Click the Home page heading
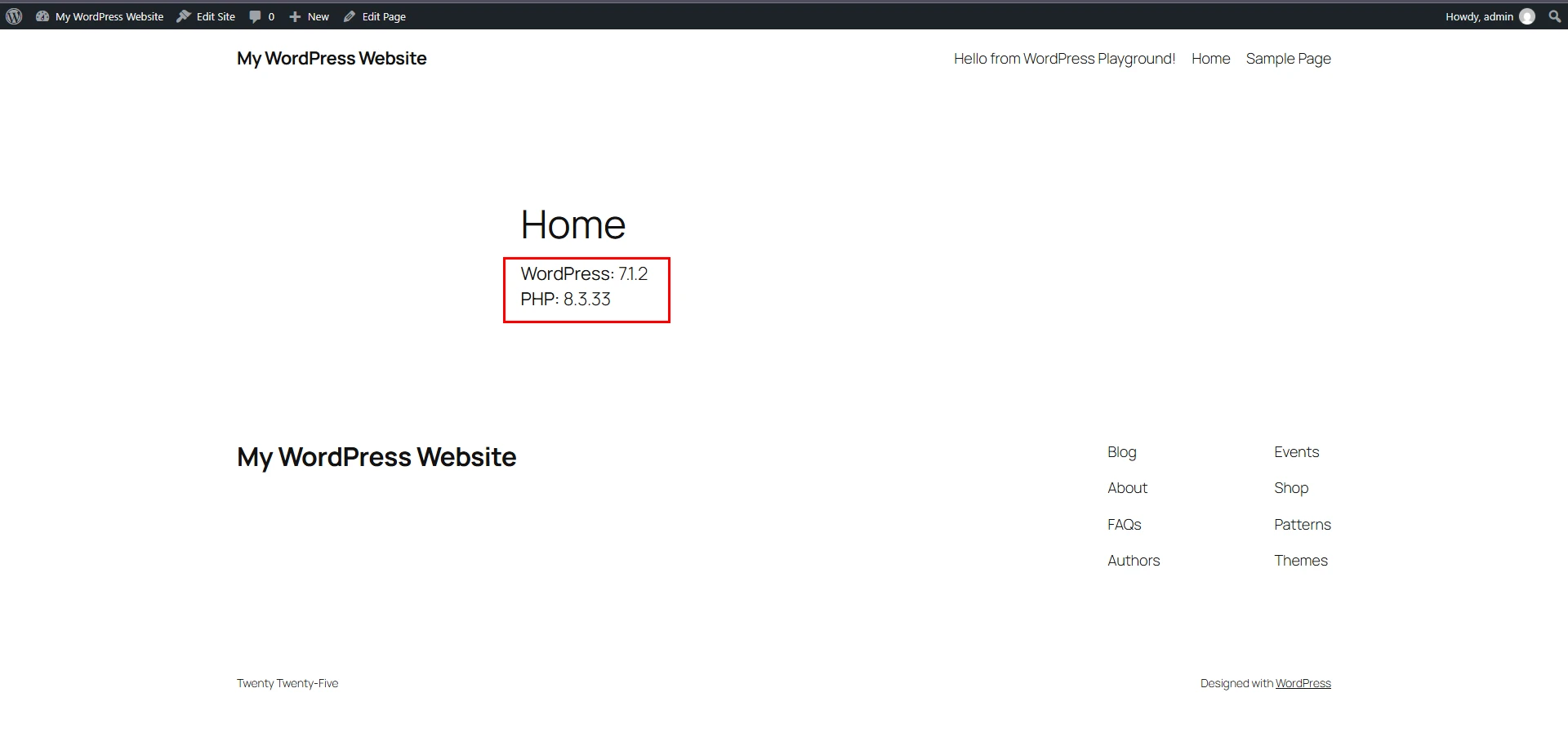Viewport: 1568px width, 737px height. point(573,224)
